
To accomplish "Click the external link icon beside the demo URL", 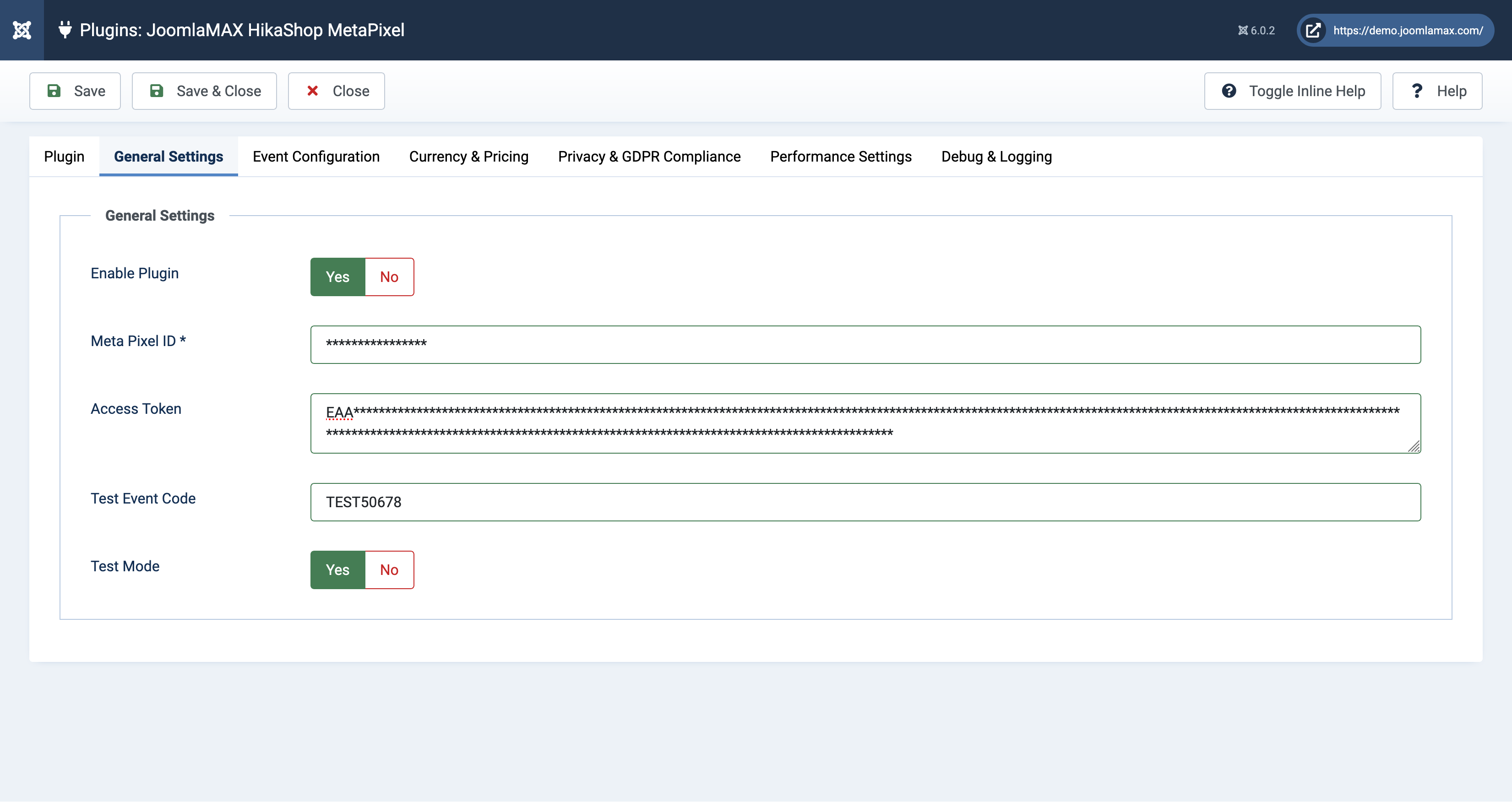I will point(1313,31).
